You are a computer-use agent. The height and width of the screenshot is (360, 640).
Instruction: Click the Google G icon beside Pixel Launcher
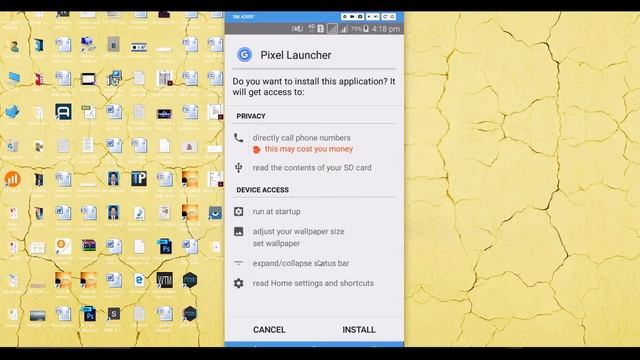click(244, 55)
